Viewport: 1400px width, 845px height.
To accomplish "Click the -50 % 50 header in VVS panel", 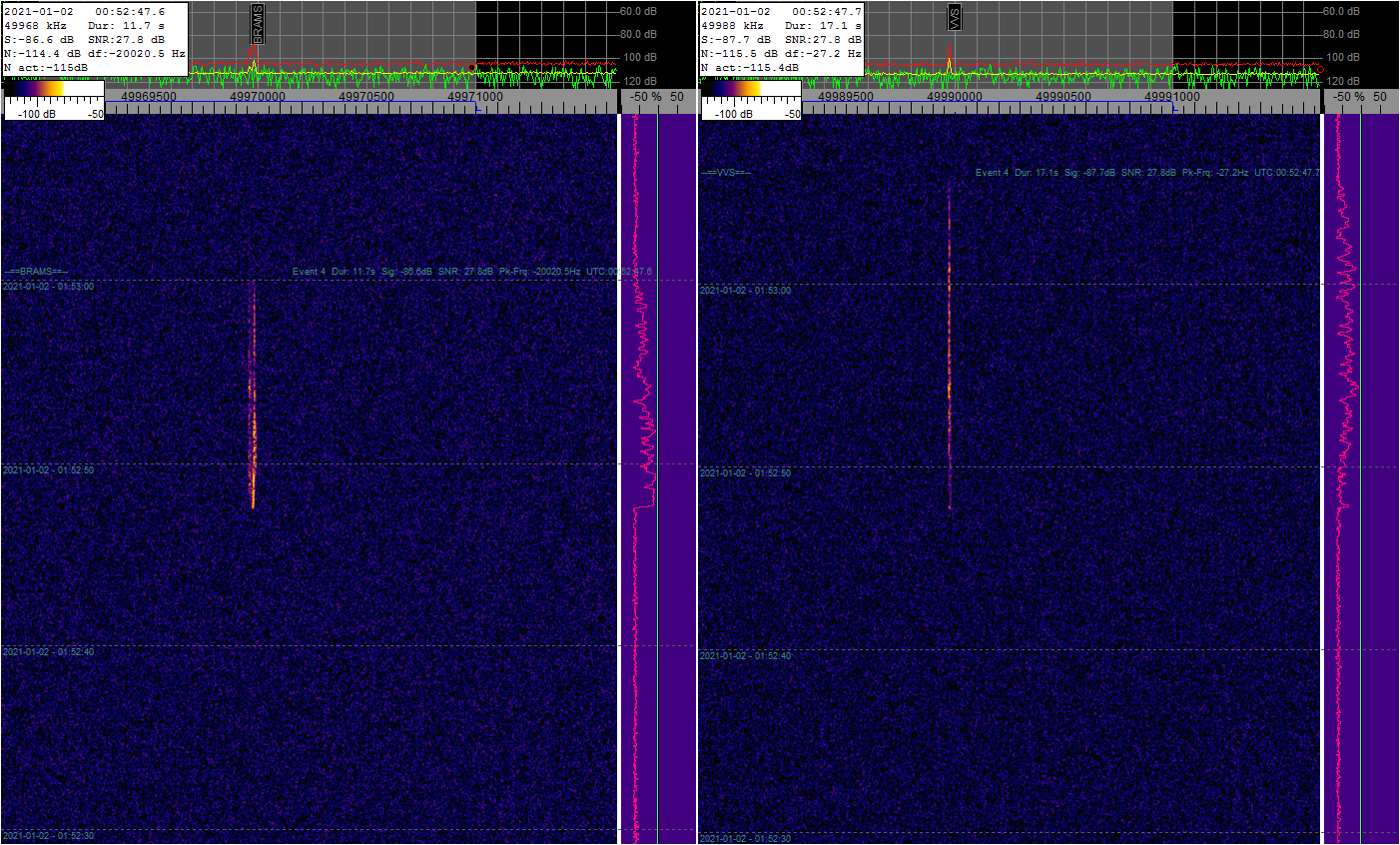I will [1360, 97].
